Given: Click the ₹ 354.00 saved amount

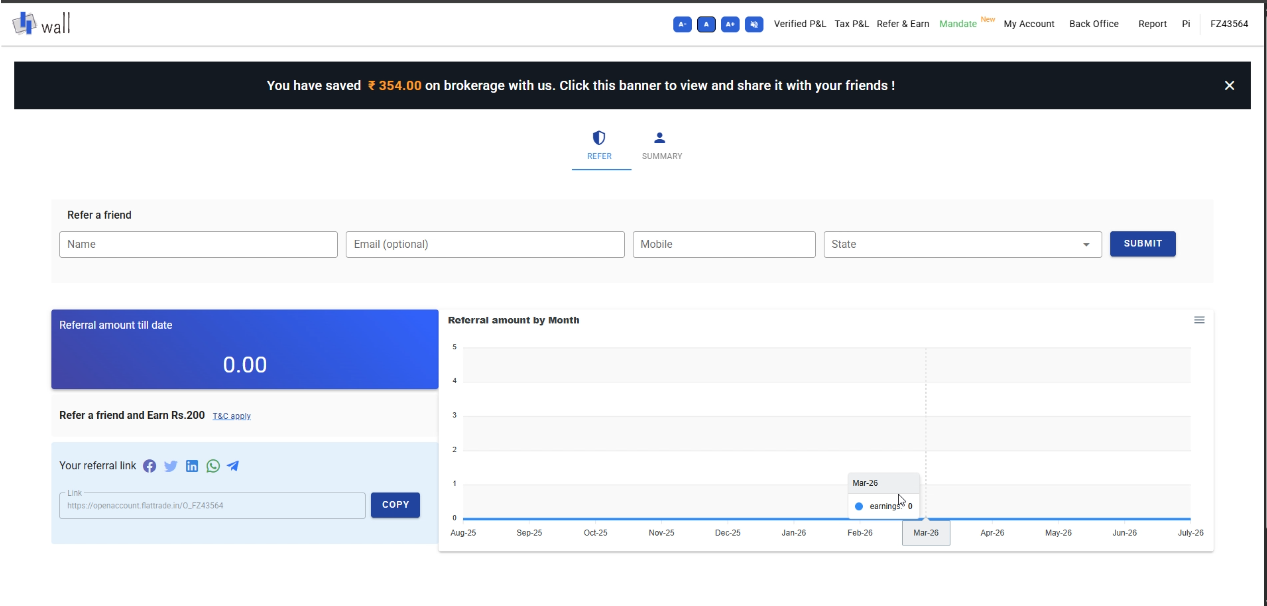Looking at the screenshot, I should pyautogui.click(x=394, y=86).
